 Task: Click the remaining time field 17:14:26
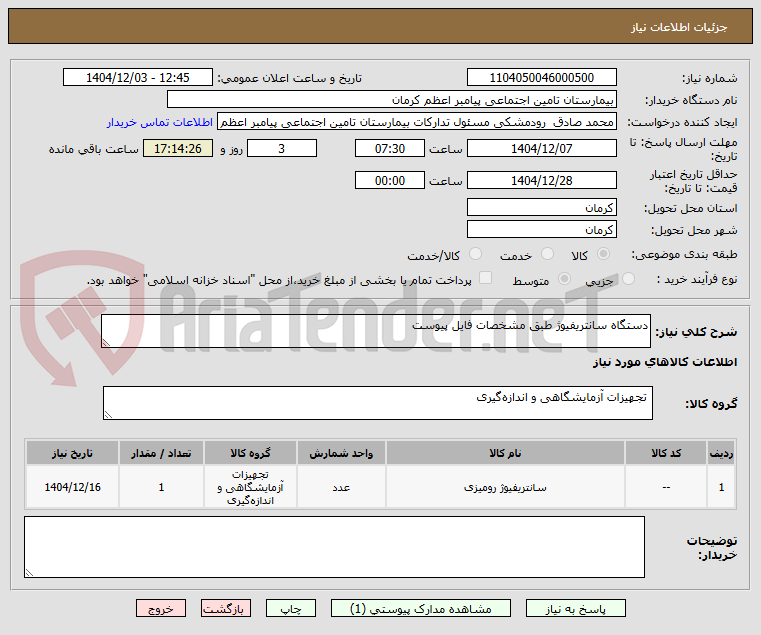(x=178, y=148)
